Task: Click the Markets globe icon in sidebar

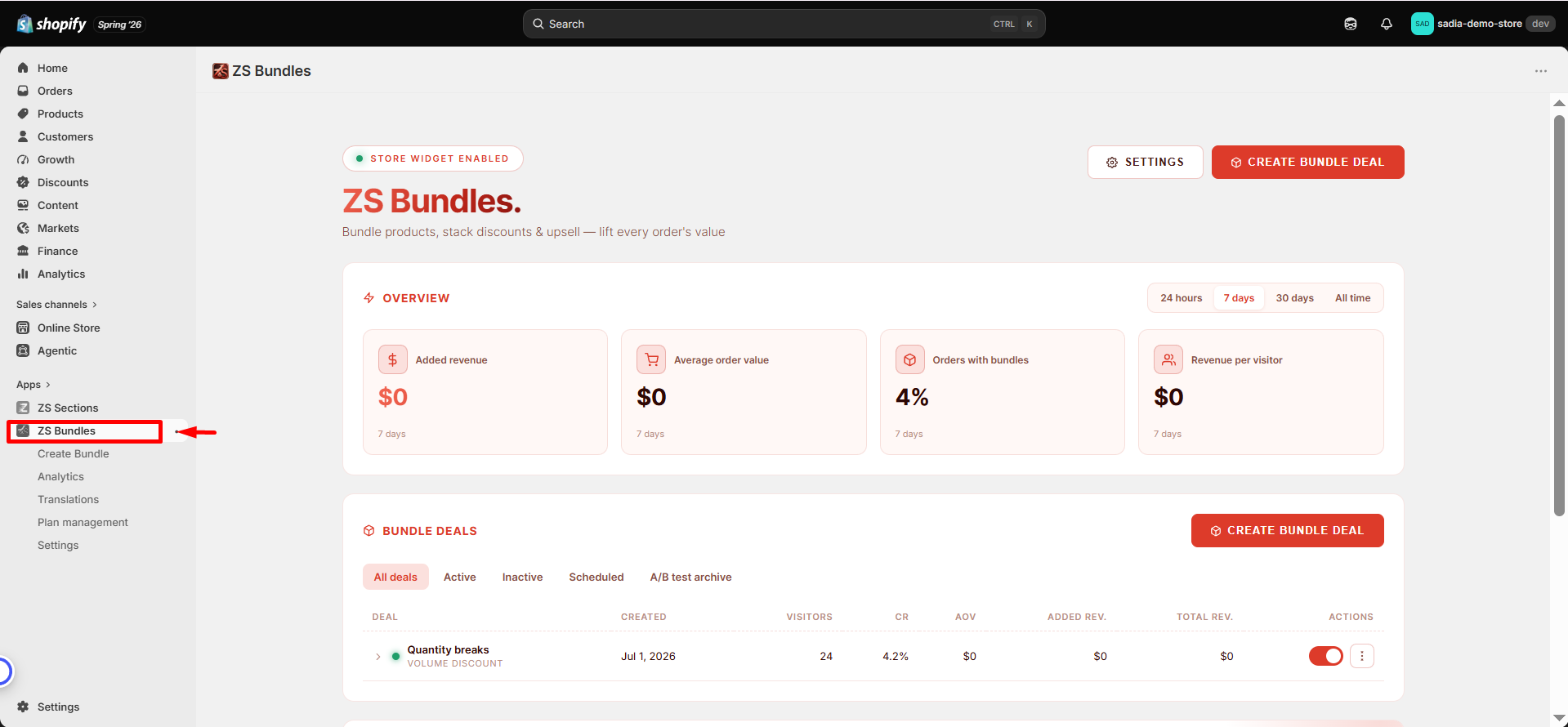Action: click(23, 228)
